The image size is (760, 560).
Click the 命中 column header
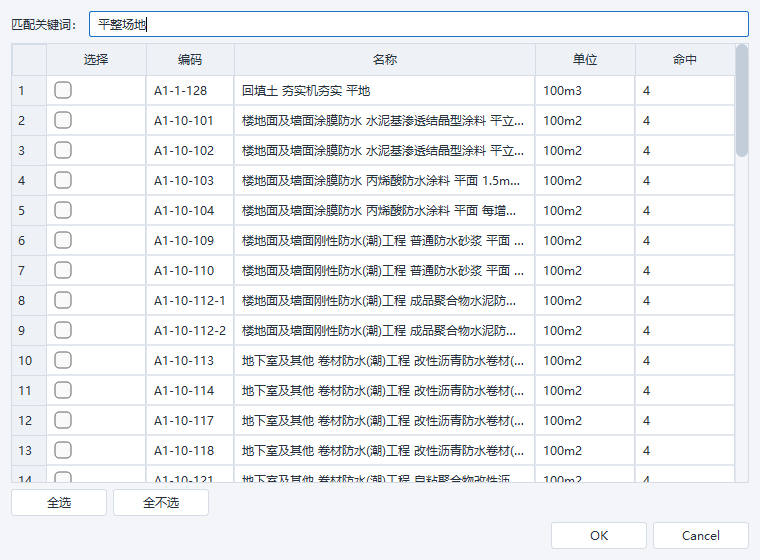point(685,60)
